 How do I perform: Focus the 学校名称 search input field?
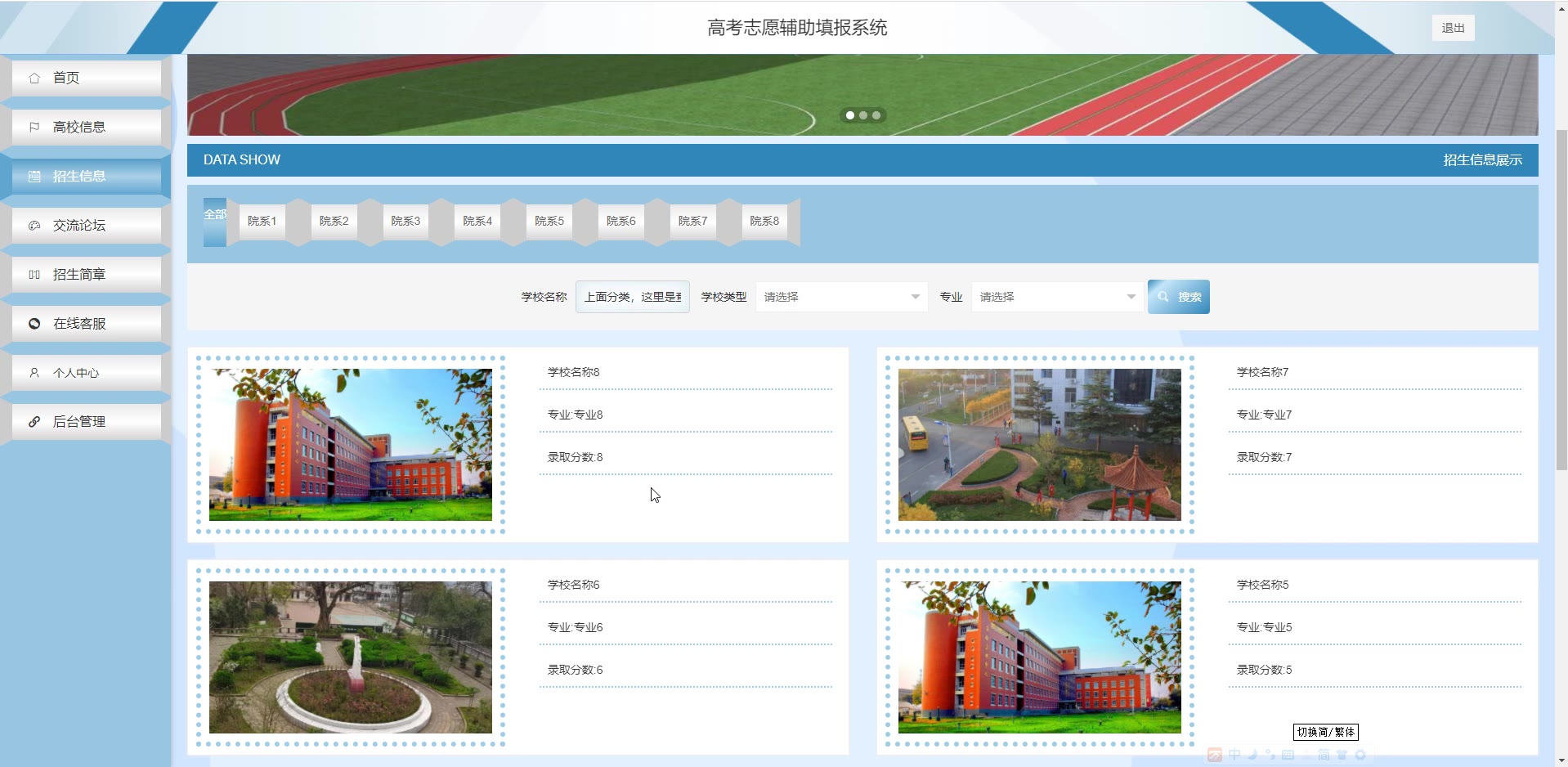tap(633, 297)
